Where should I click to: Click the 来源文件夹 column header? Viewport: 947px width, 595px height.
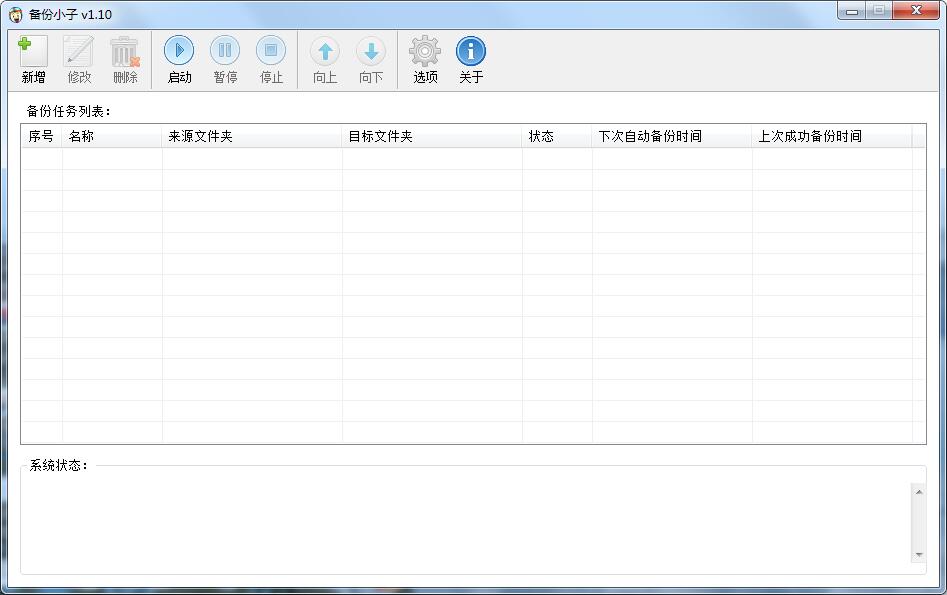click(x=252, y=137)
